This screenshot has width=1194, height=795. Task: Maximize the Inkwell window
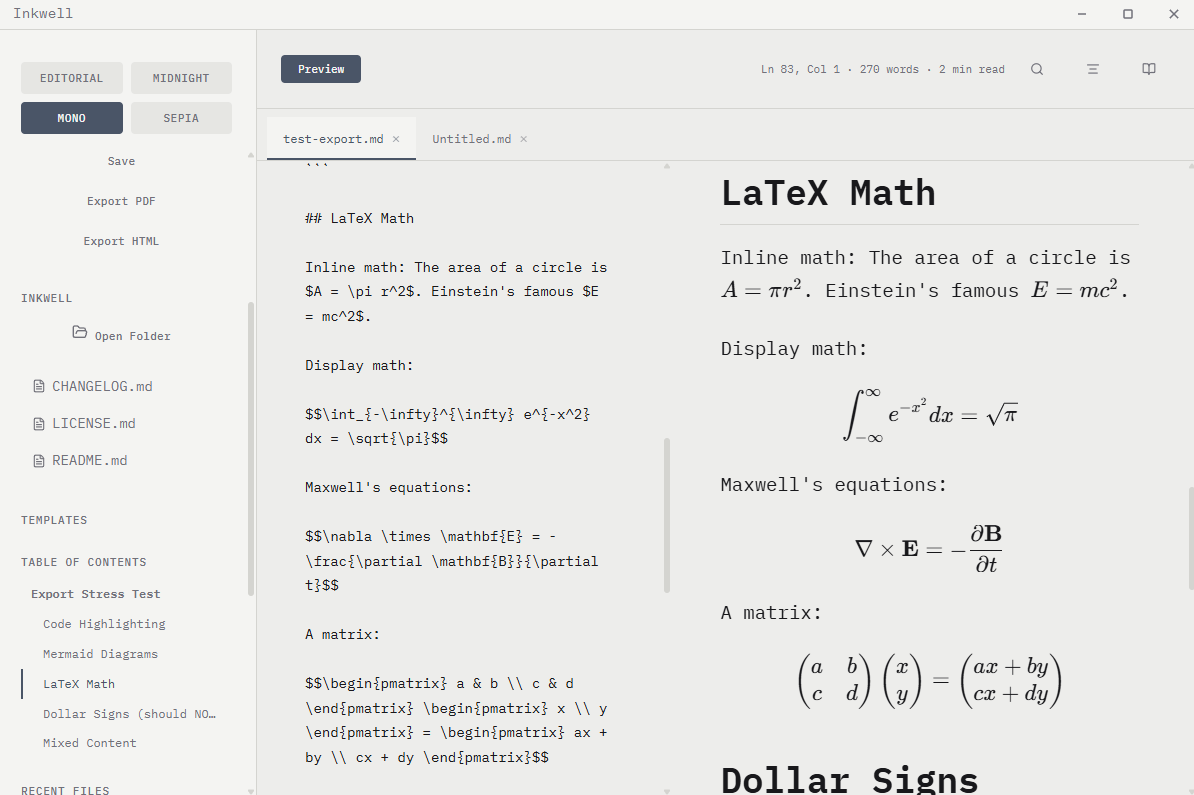(x=1128, y=14)
